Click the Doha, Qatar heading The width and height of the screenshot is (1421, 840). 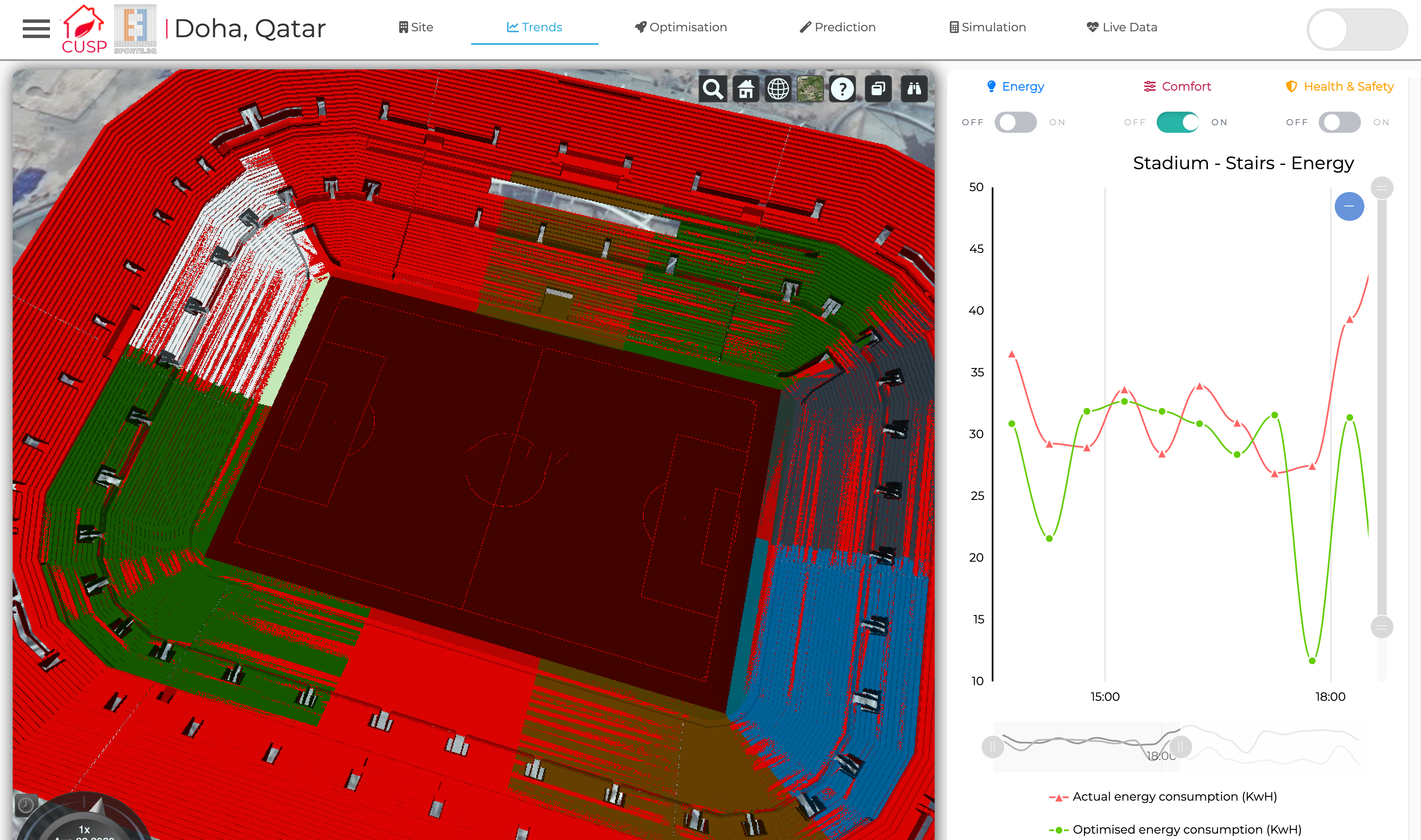[x=250, y=28]
